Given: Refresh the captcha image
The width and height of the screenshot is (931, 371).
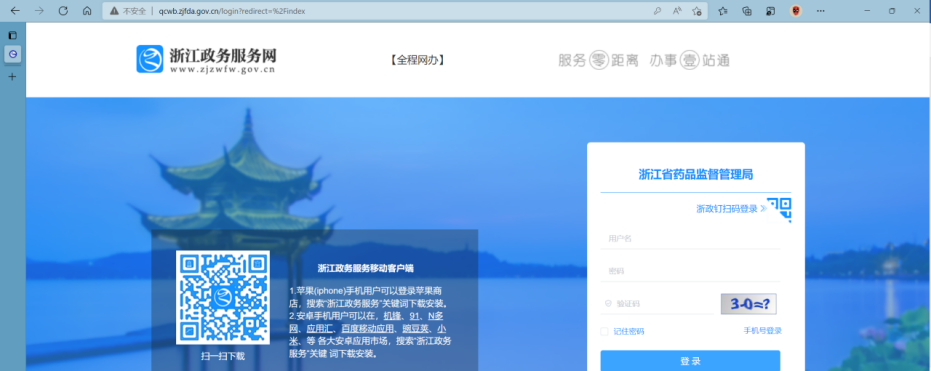Looking at the screenshot, I should coord(748,305).
